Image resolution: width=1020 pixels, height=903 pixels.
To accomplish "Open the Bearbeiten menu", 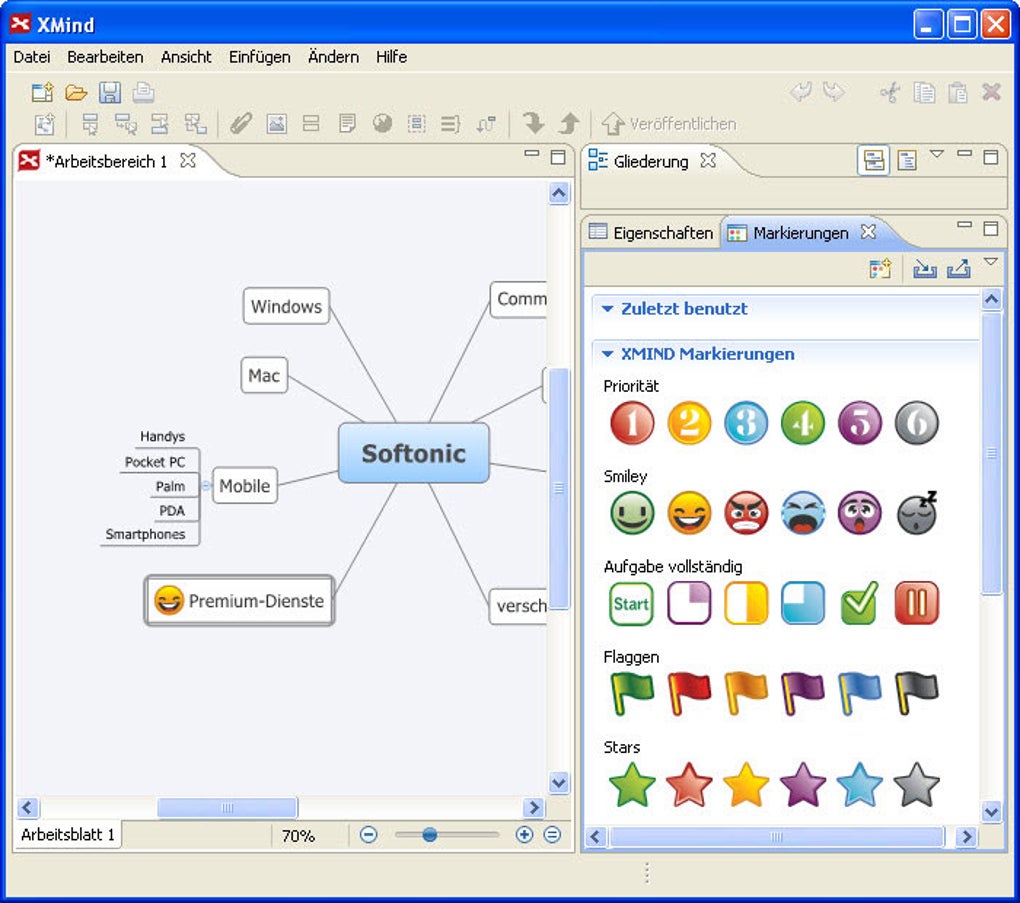I will [105, 57].
